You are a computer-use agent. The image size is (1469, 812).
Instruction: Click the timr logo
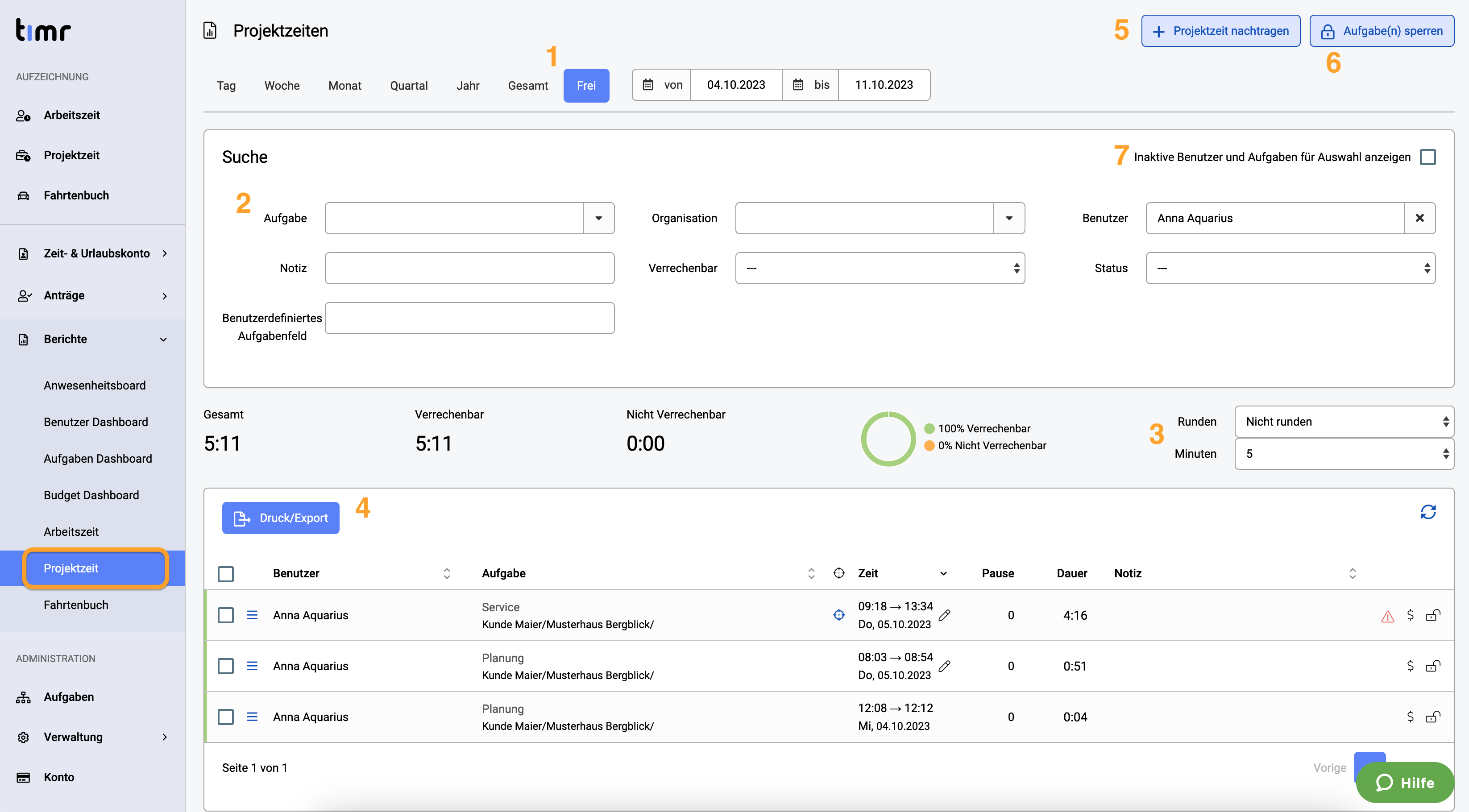(x=43, y=30)
